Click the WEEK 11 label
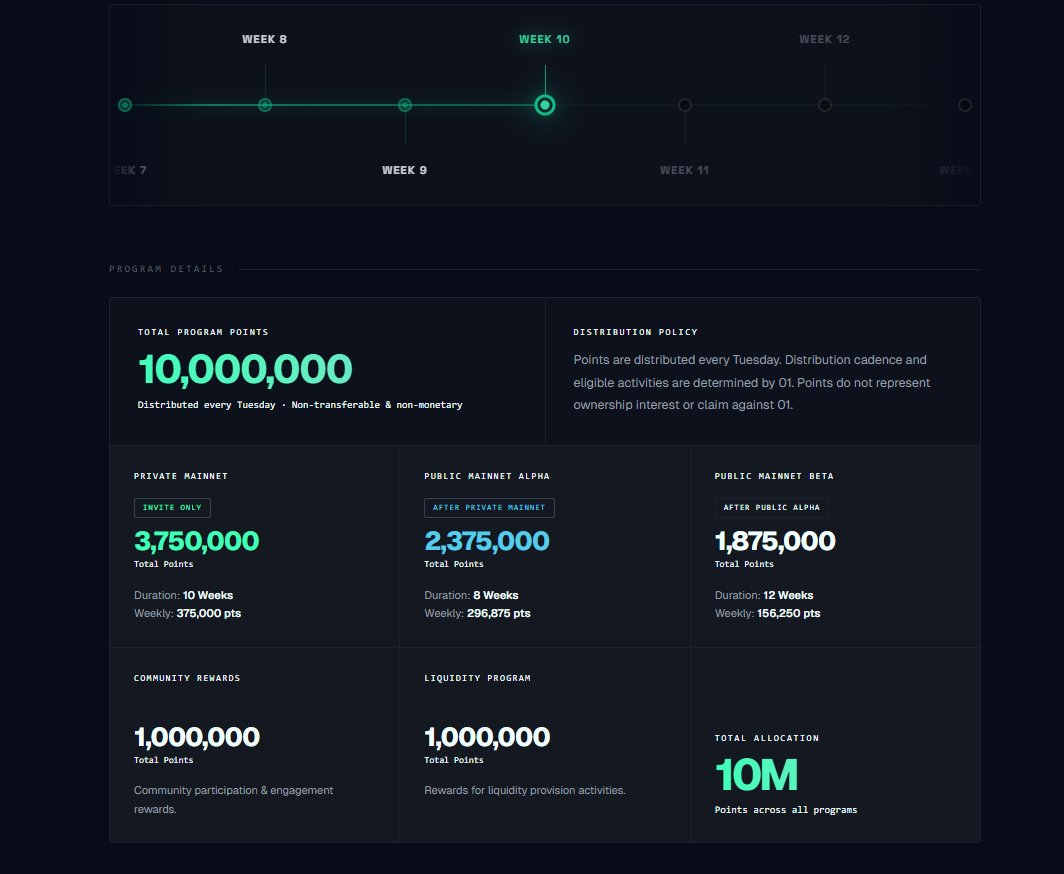The height and width of the screenshot is (874, 1064). coord(685,170)
